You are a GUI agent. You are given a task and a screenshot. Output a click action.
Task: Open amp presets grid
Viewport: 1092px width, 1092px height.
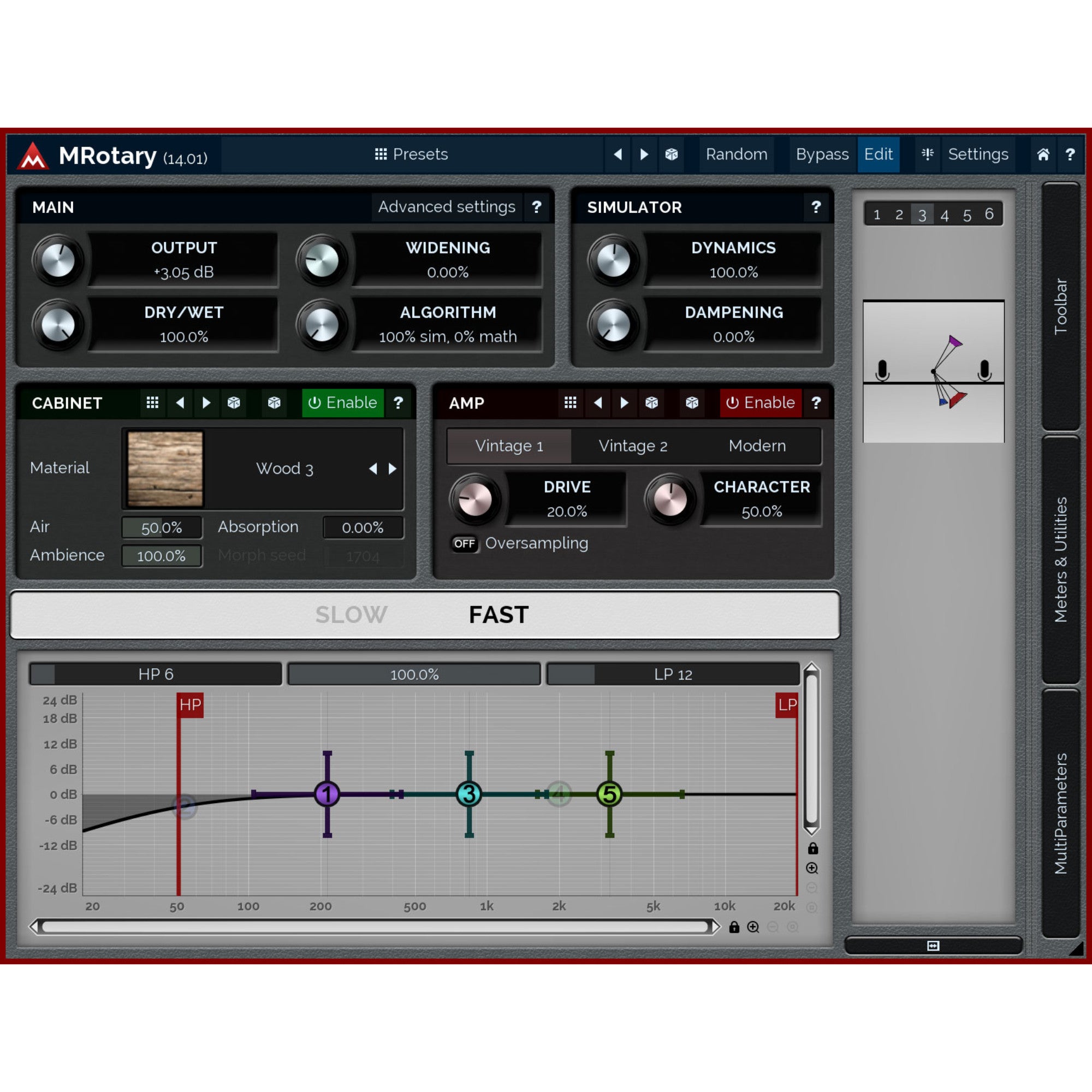[571, 402]
